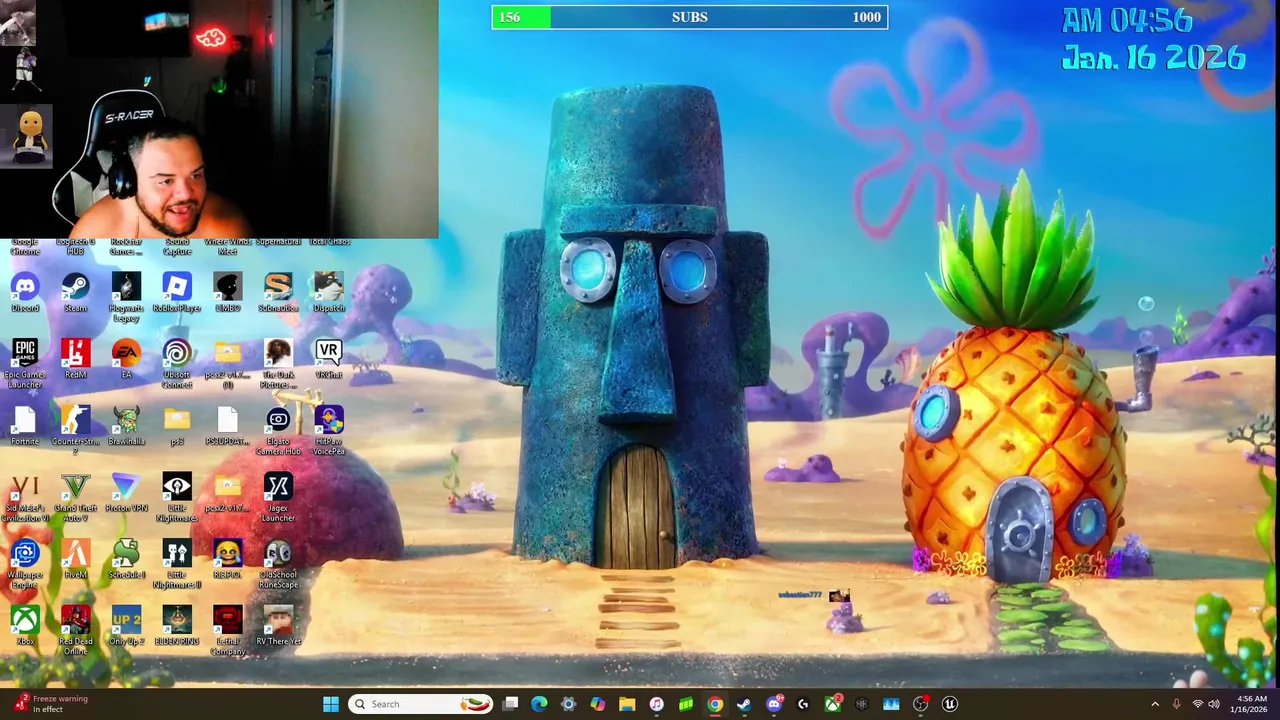Select the HitPaw VoicePea desktop icon
Image resolution: width=1280 pixels, height=720 pixels.
point(329,432)
